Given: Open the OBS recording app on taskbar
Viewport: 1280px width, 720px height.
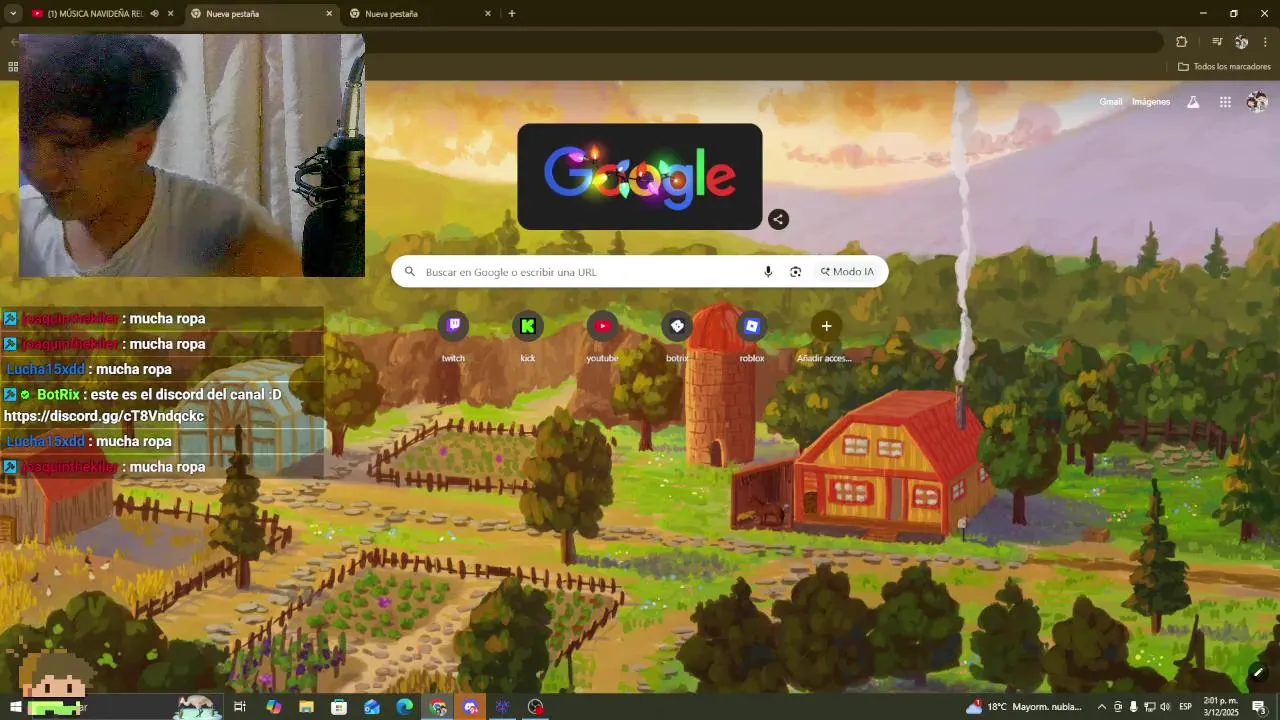Looking at the screenshot, I should 536,707.
